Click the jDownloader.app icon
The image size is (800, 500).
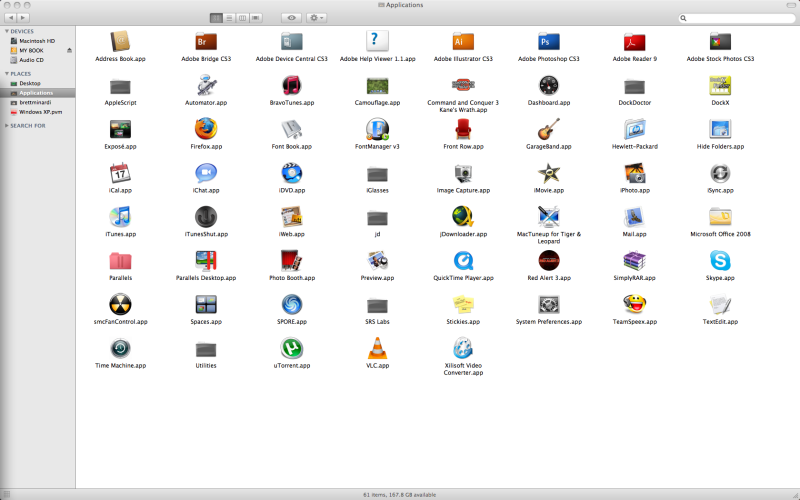(463, 216)
